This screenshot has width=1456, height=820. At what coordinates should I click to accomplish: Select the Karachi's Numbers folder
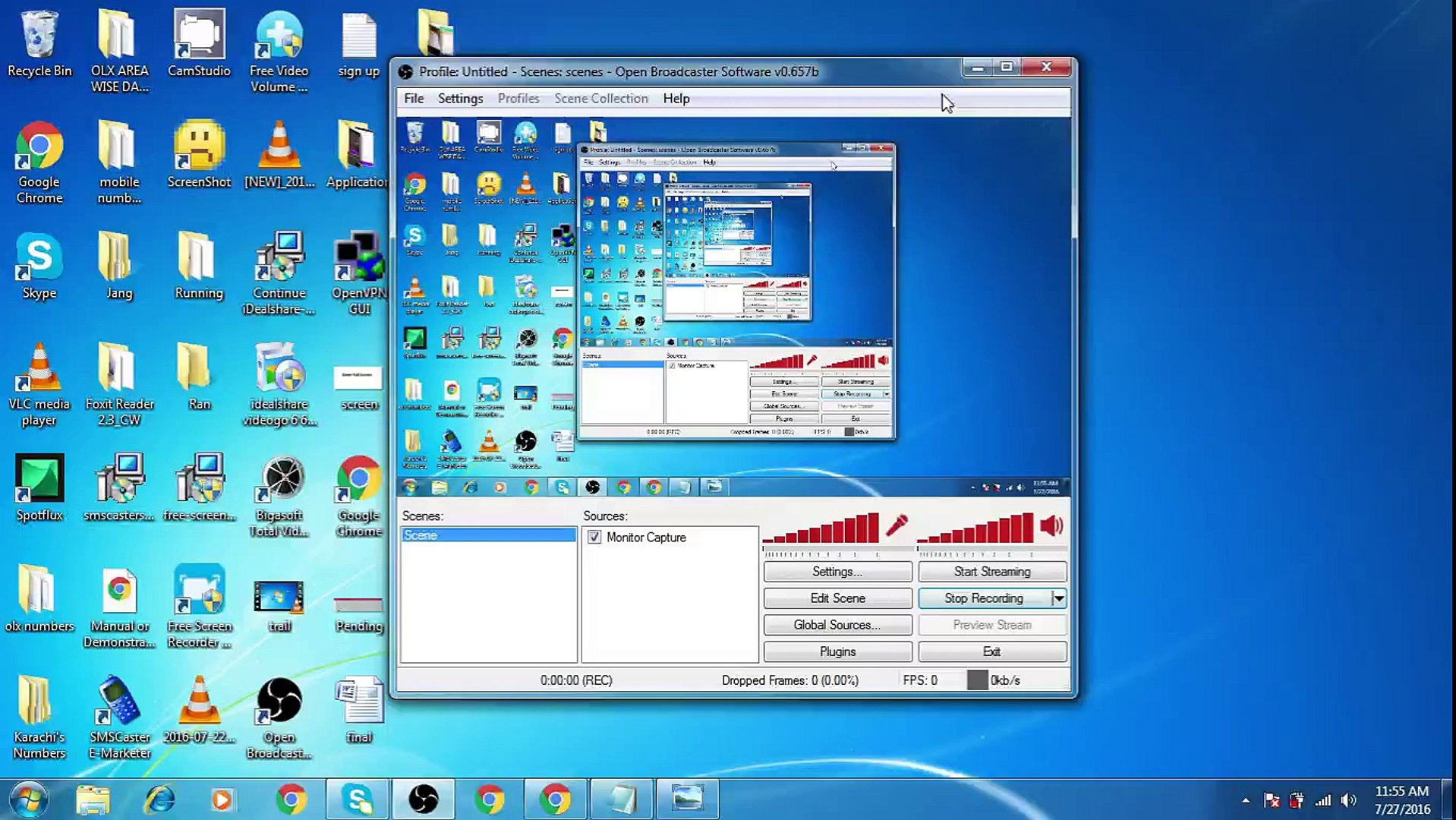coord(39,717)
